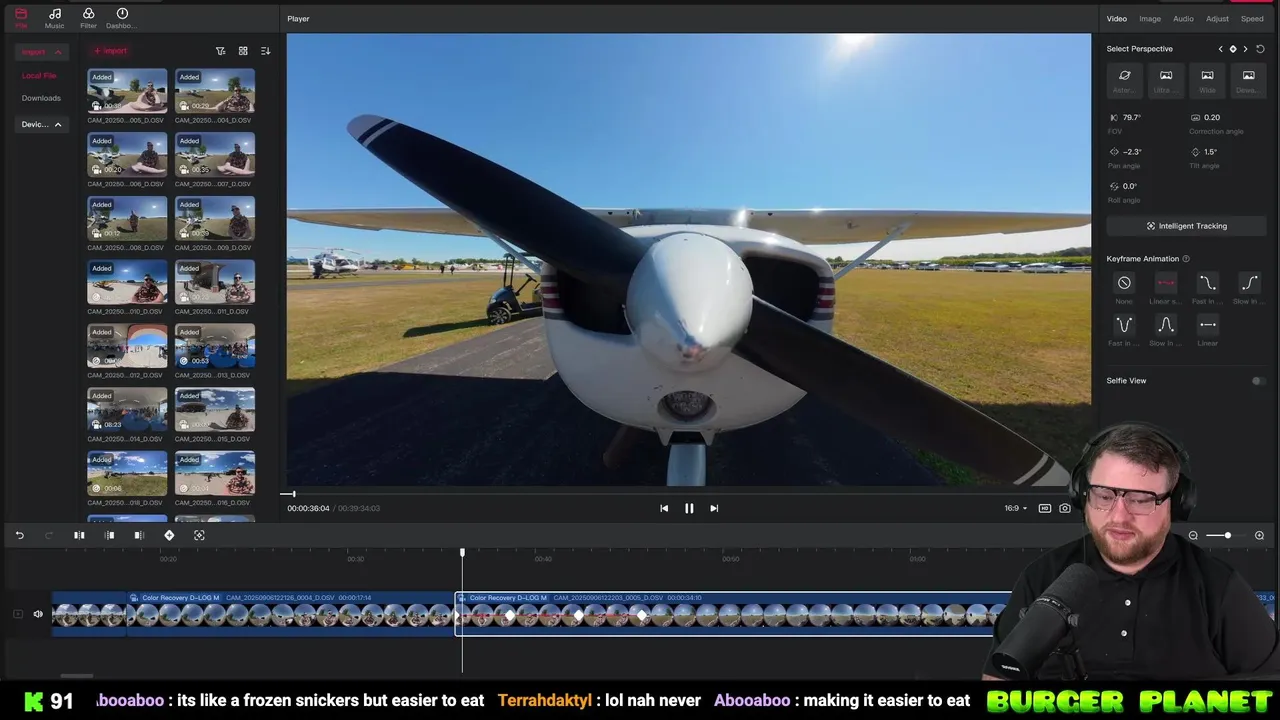Edit the Tilt angle value 1.5°
Image resolution: width=1280 pixels, height=720 pixels.
[1210, 152]
